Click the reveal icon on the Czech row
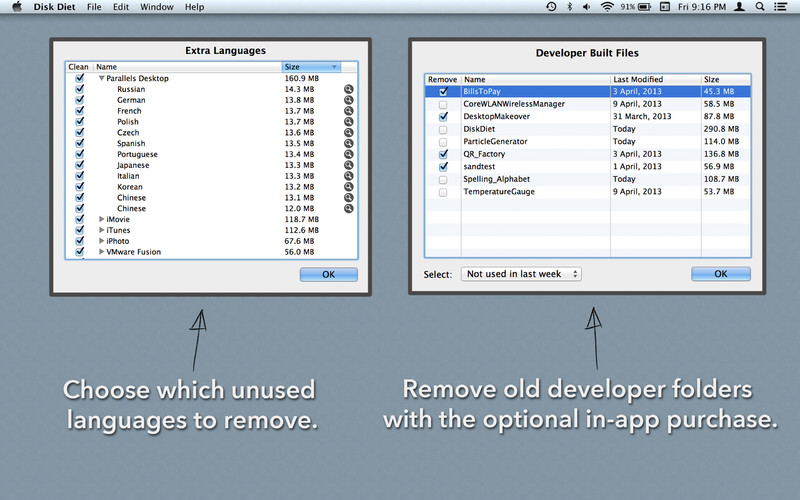Viewport: 800px width, 500px height. pyautogui.click(x=348, y=133)
